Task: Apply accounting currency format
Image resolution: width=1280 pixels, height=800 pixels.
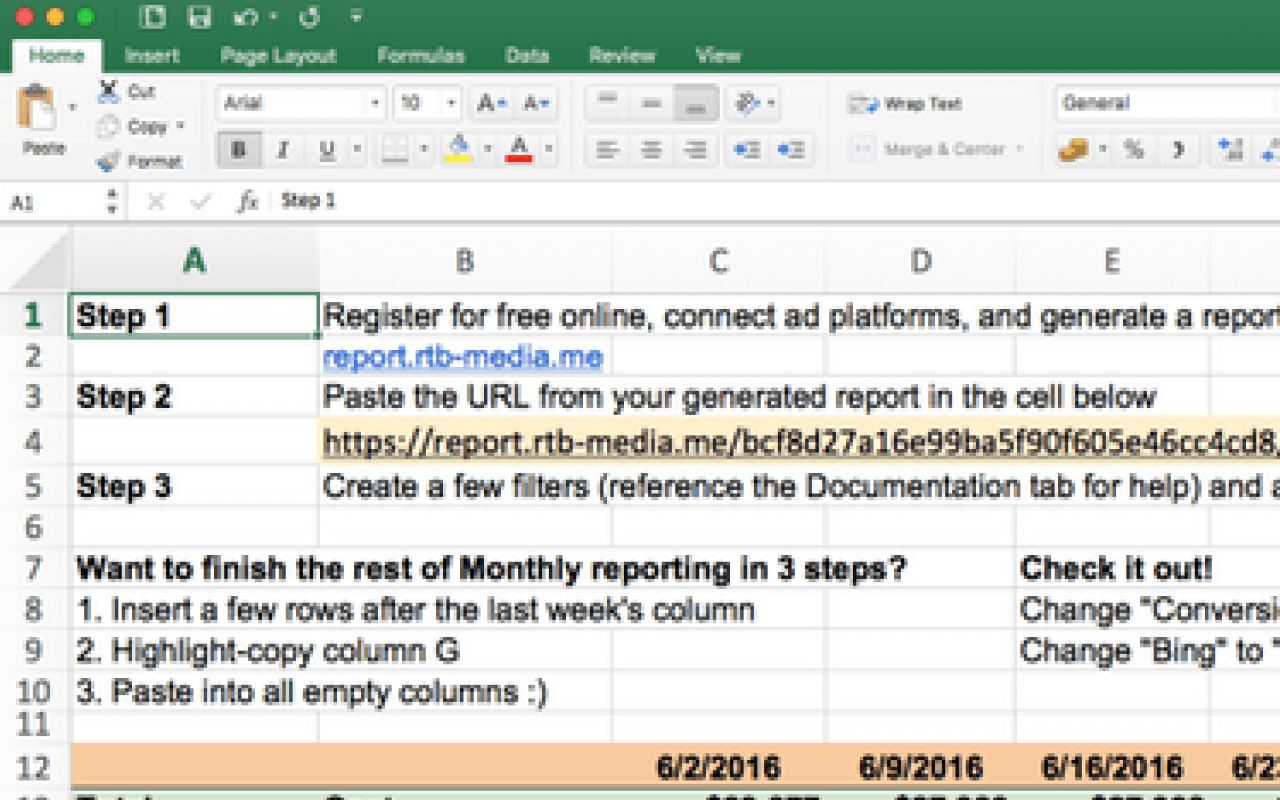Action: (x=1073, y=150)
